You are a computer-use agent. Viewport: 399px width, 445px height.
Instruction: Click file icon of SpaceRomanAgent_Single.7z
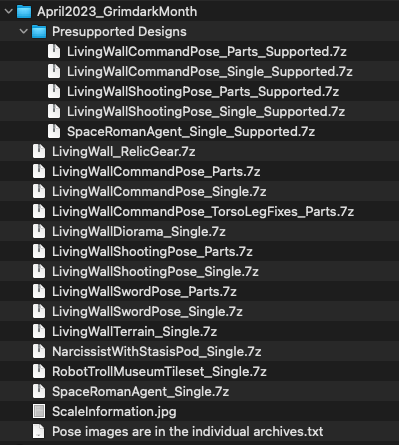click(39, 391)
